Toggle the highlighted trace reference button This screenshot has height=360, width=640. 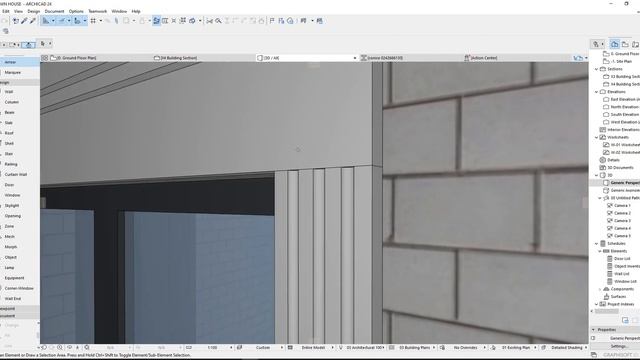tap(156, 21)
